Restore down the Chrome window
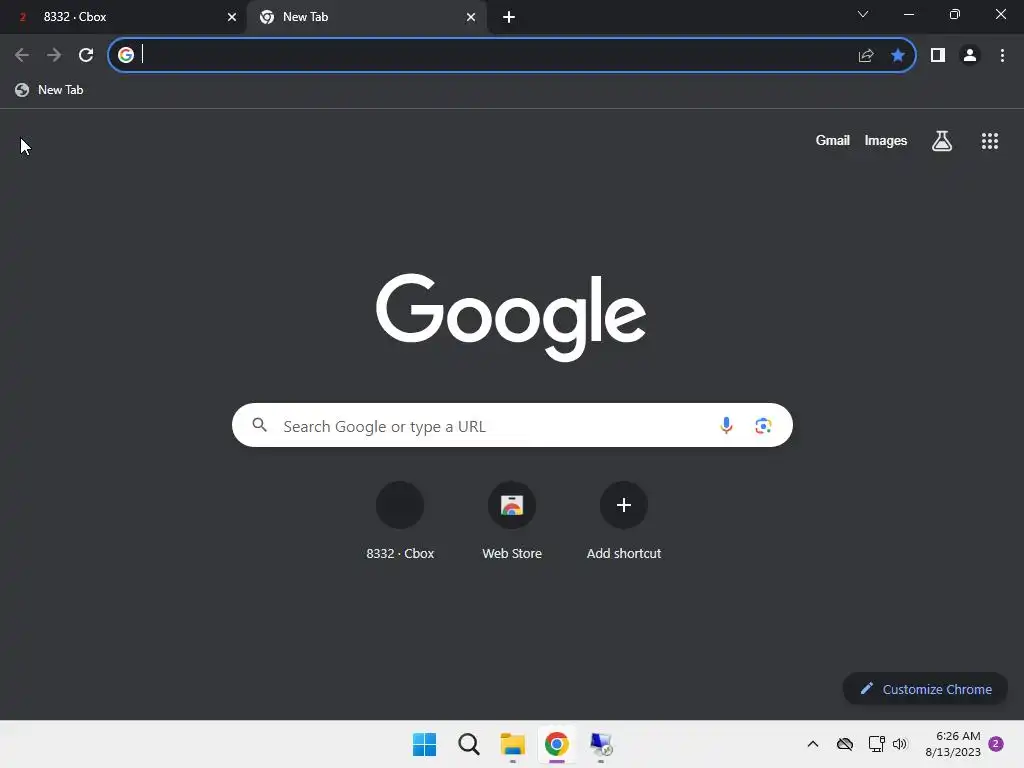 (x=955, y=14)
